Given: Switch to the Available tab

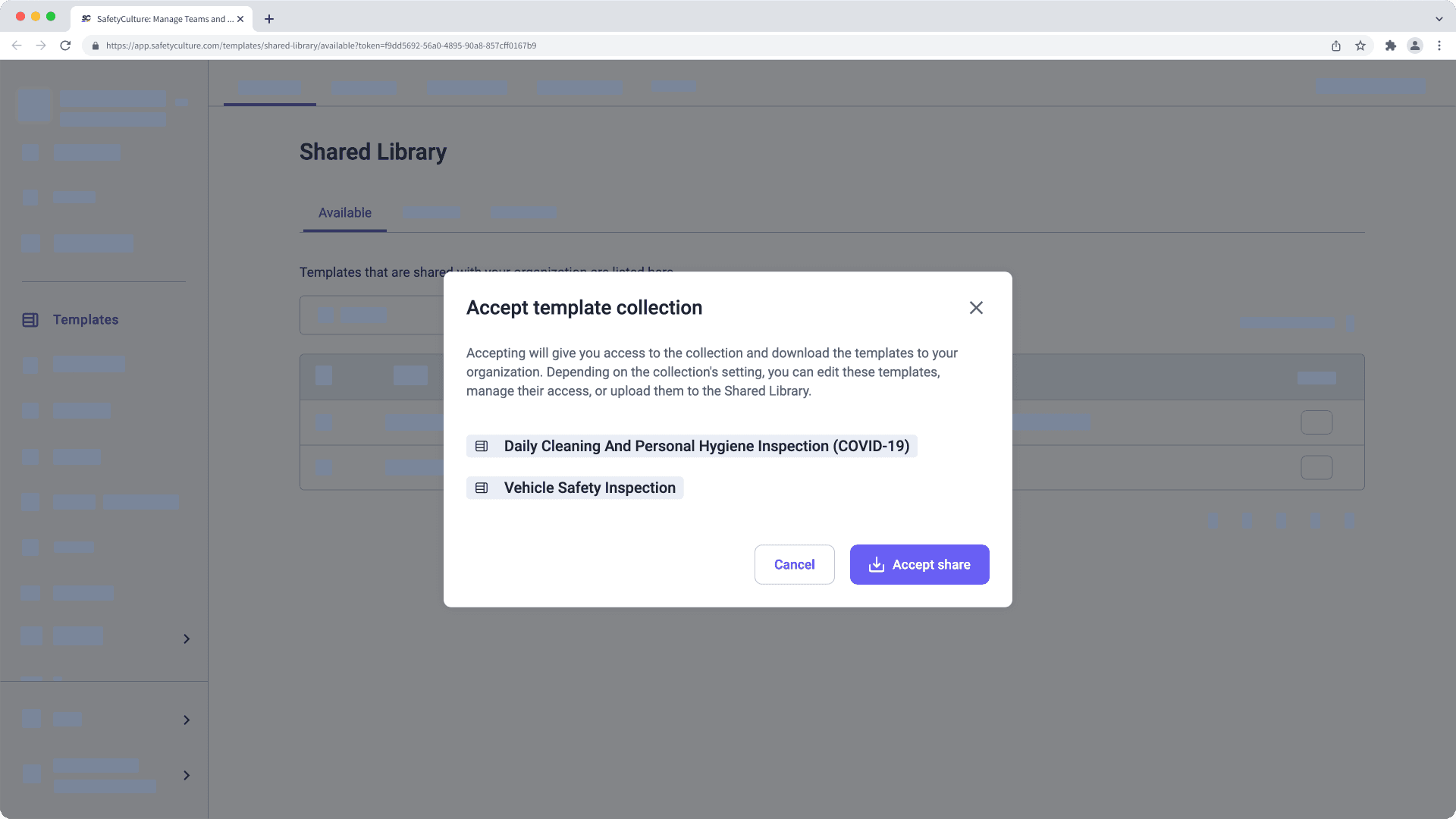Looking at the screenshot, I should tap(344, 213).
